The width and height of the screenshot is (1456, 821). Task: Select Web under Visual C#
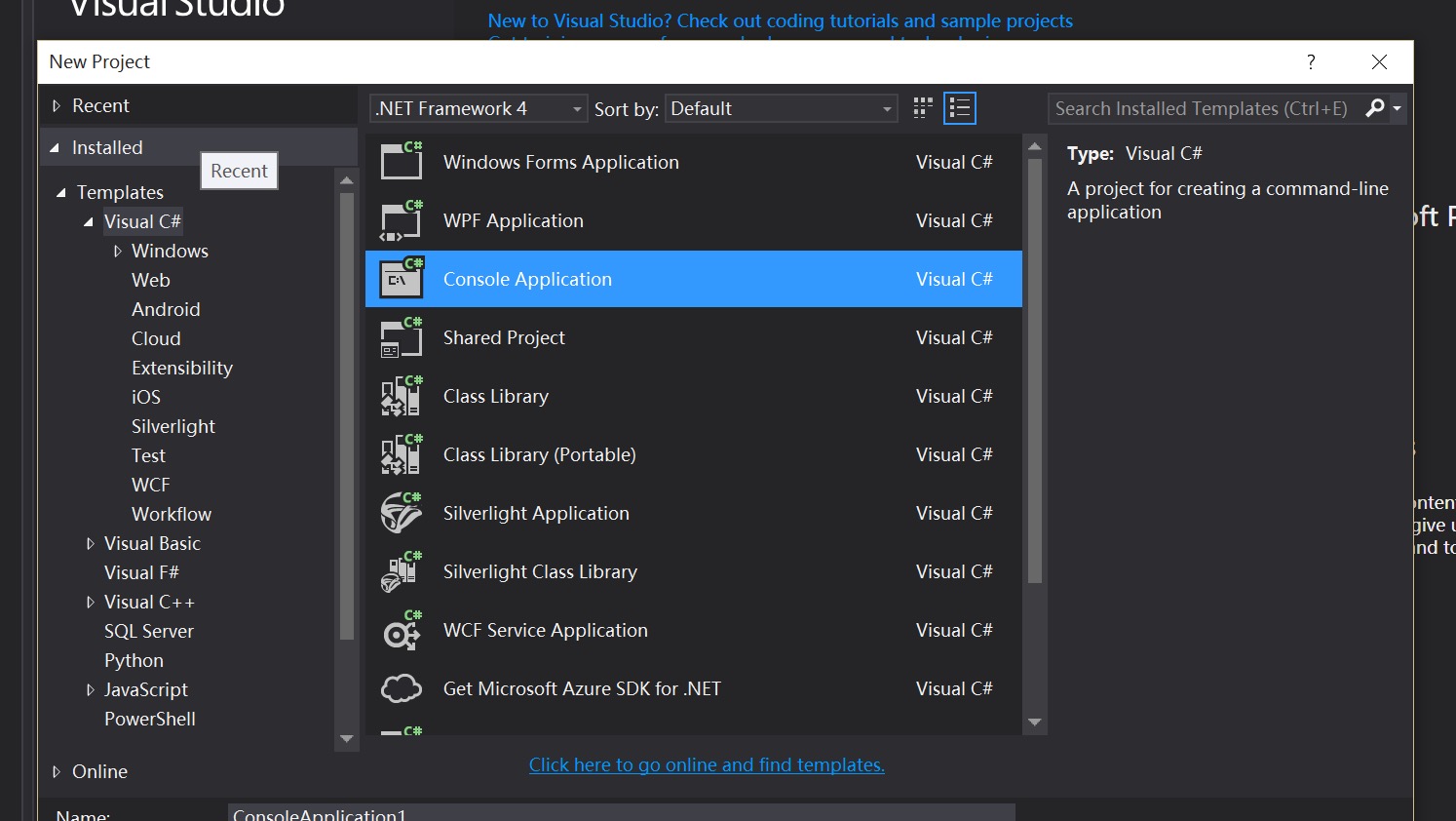point(151,280)
